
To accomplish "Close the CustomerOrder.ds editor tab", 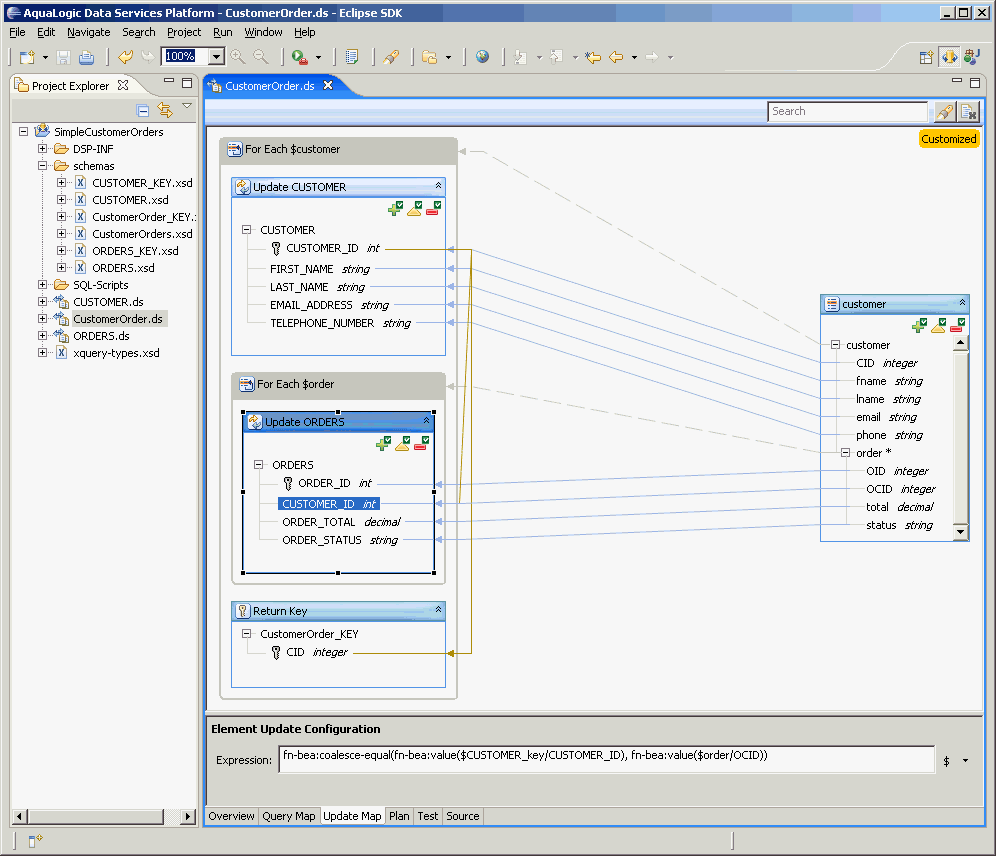I will click(328, 85).
